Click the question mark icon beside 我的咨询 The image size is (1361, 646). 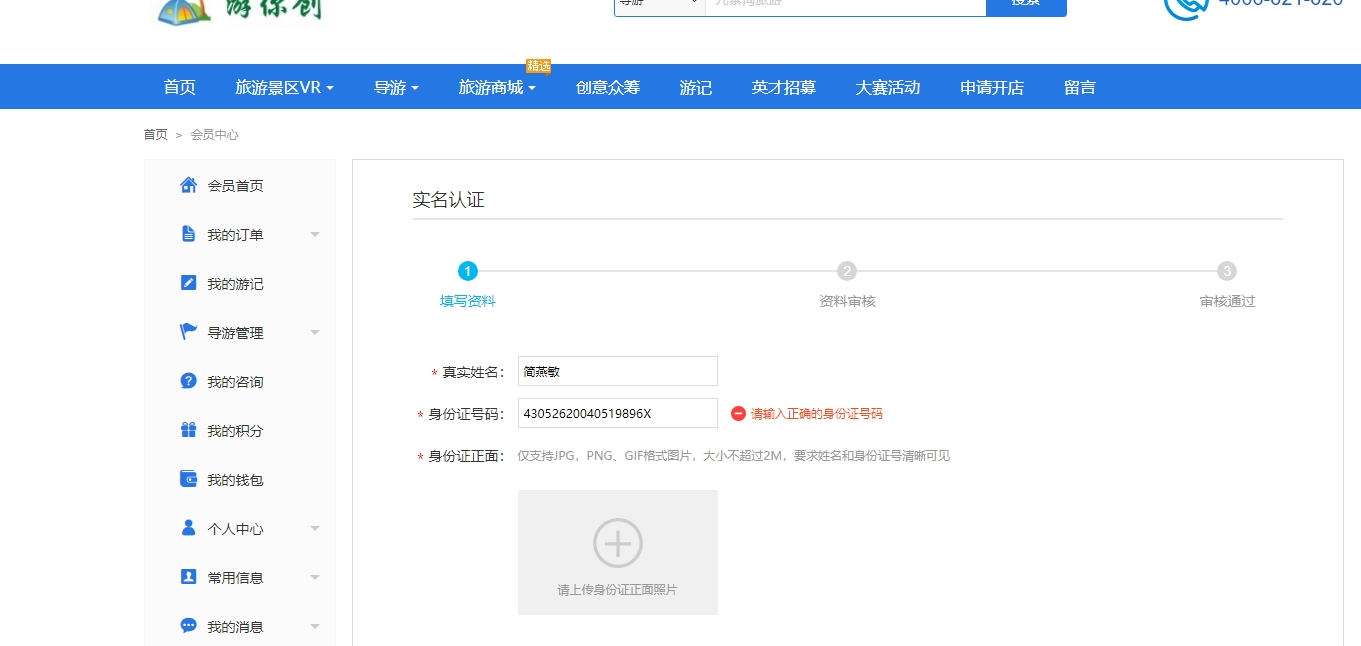pyautogui.click(x=188, y=381)
